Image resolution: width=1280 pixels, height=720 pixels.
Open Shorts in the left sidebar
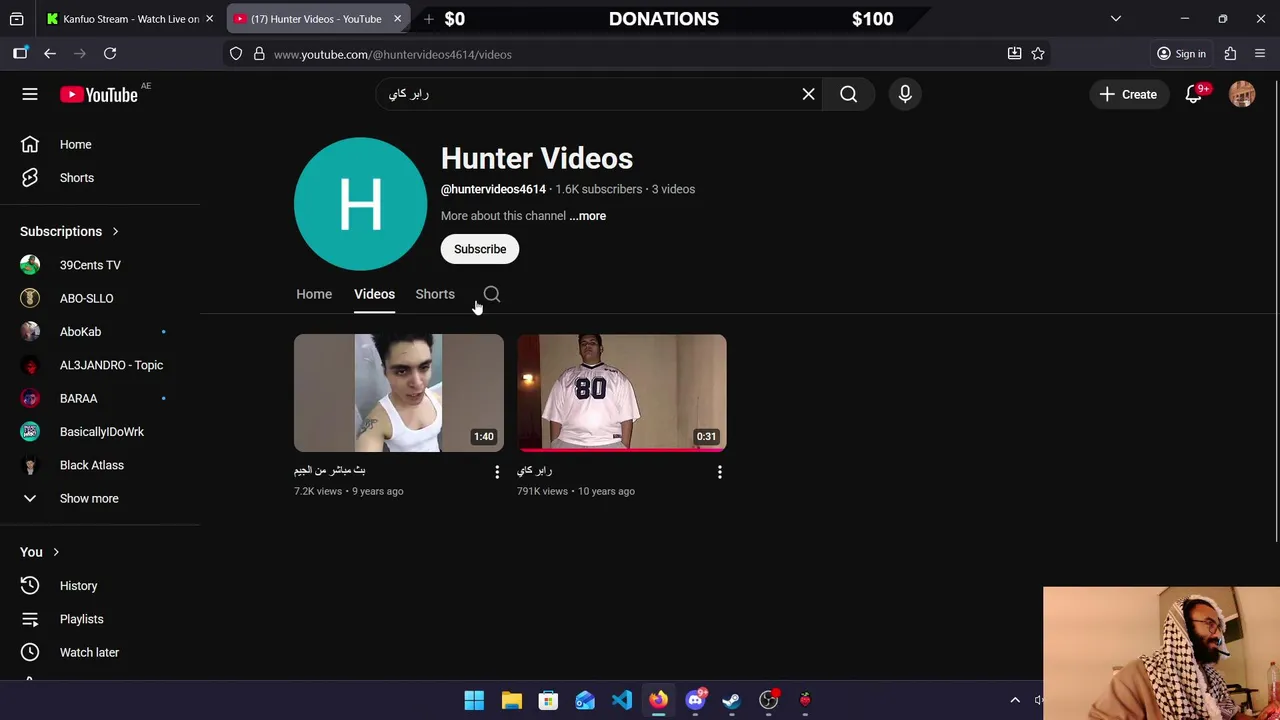click(100, 178)
